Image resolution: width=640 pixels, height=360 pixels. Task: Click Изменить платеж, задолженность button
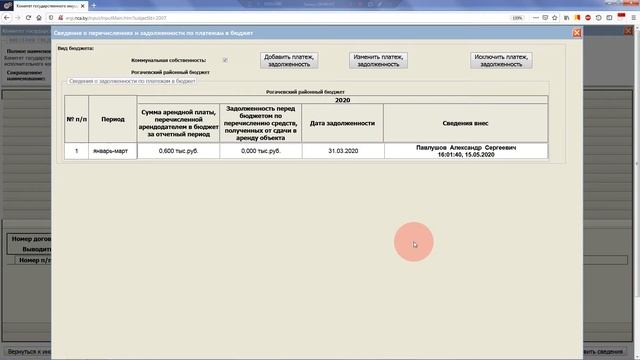click(378, 60)
